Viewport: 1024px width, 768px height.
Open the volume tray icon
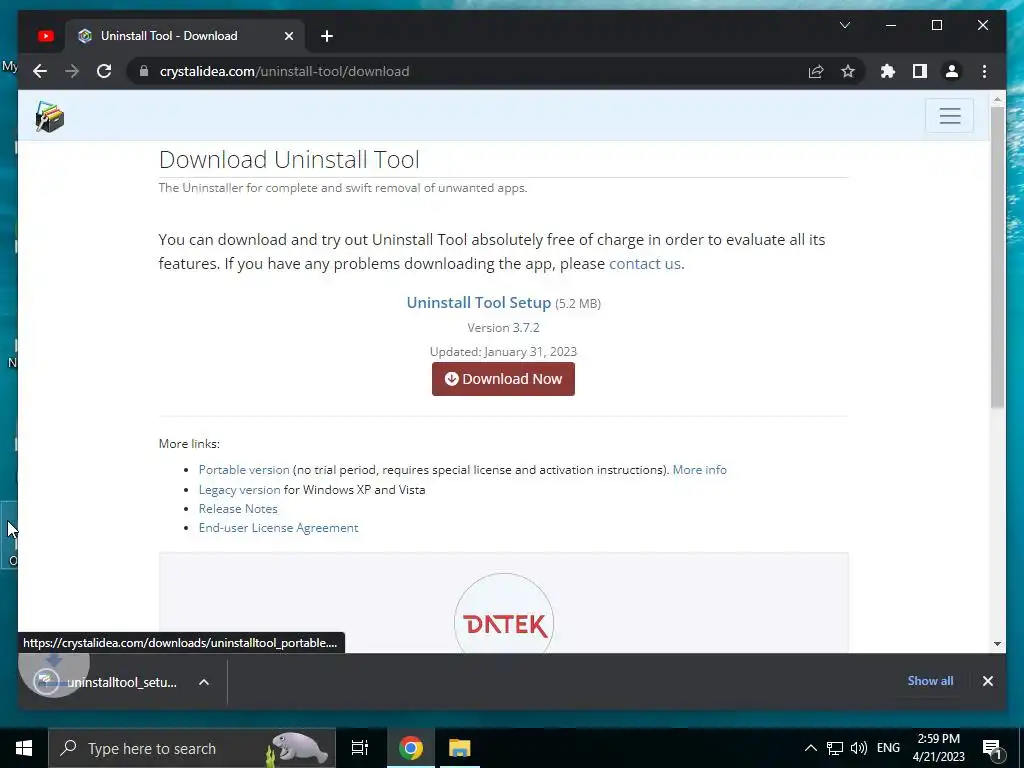(x=859, y=748)
